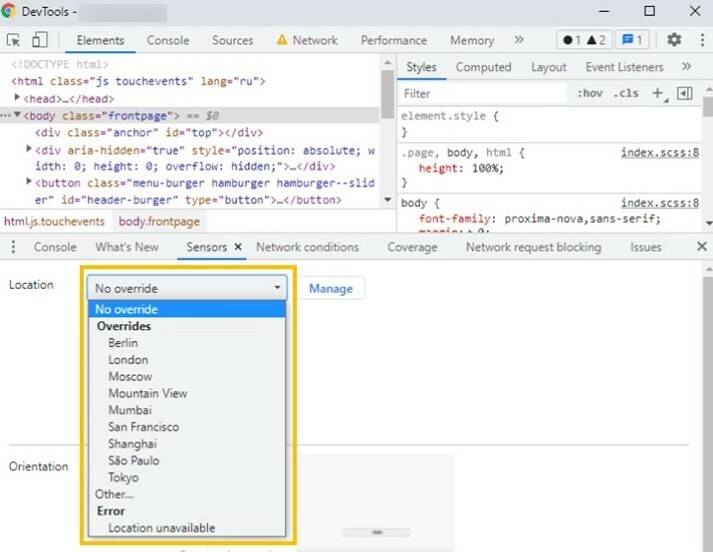Open the drawer three-dot menu

click(x=13, y=247)
